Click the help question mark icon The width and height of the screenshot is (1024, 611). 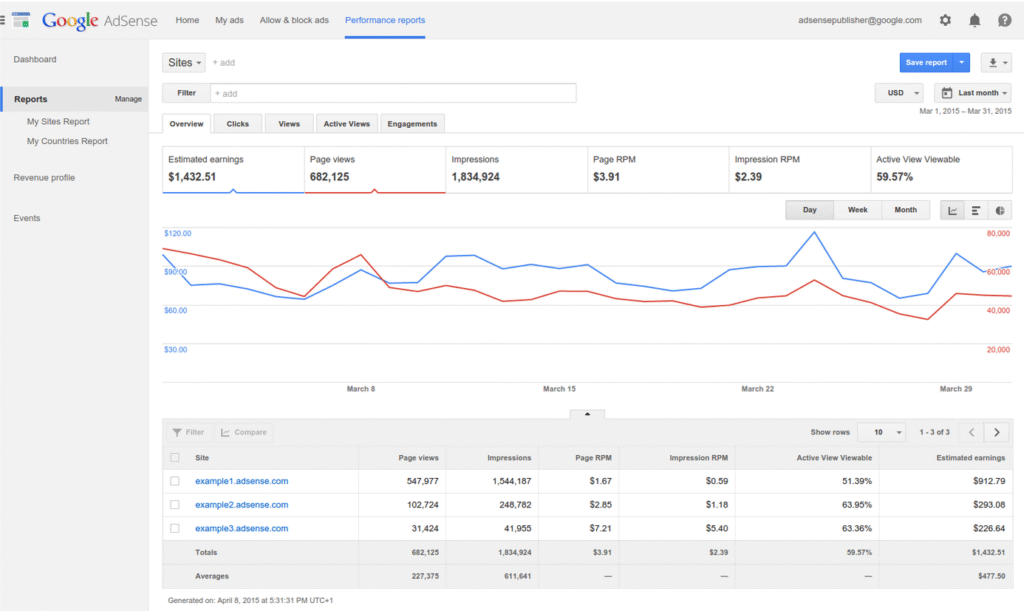[x=1004, y=20]
